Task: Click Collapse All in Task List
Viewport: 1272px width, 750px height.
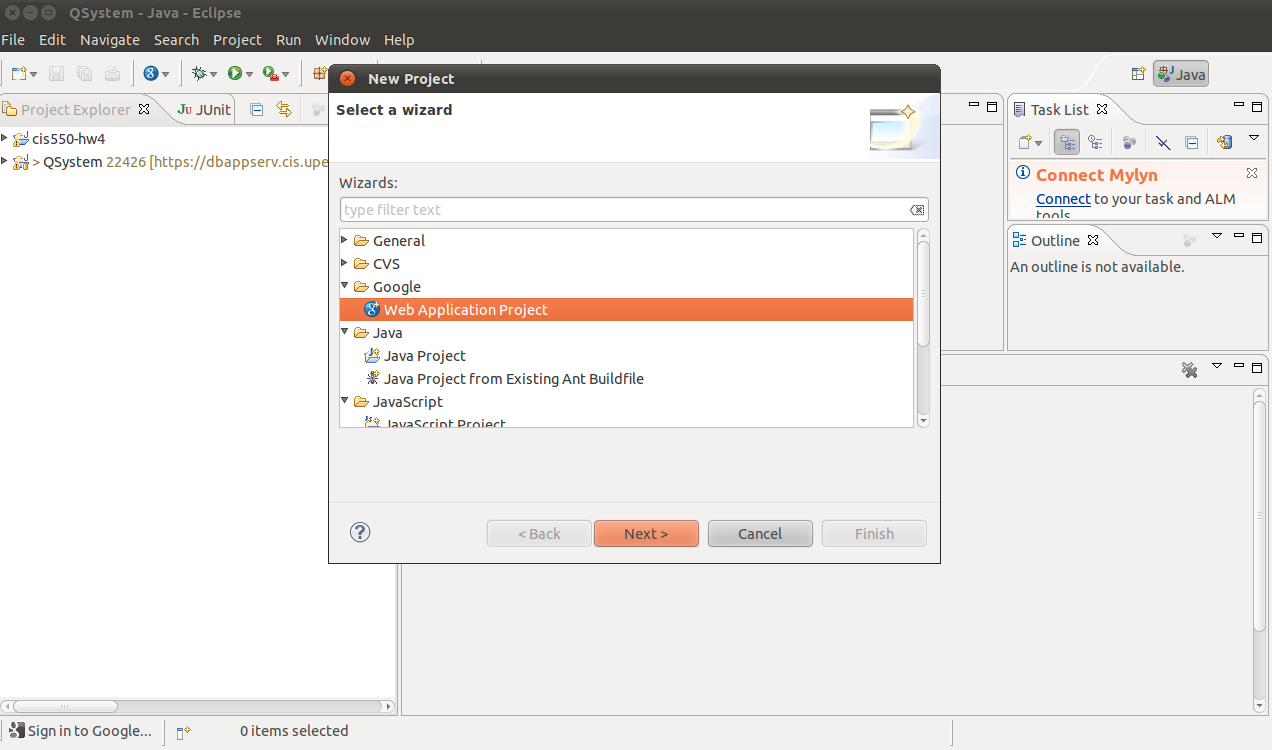Action: click(x=1191, y=142)
